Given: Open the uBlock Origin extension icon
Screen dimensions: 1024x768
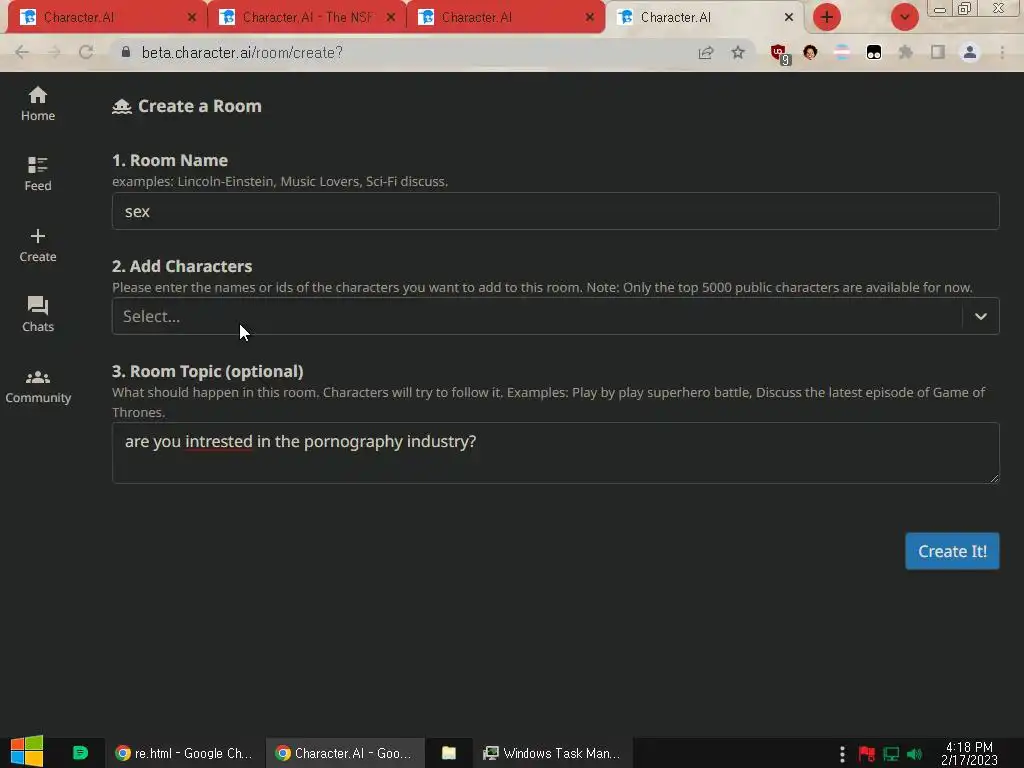Looking at the screenshot, I should coord(779,54).
